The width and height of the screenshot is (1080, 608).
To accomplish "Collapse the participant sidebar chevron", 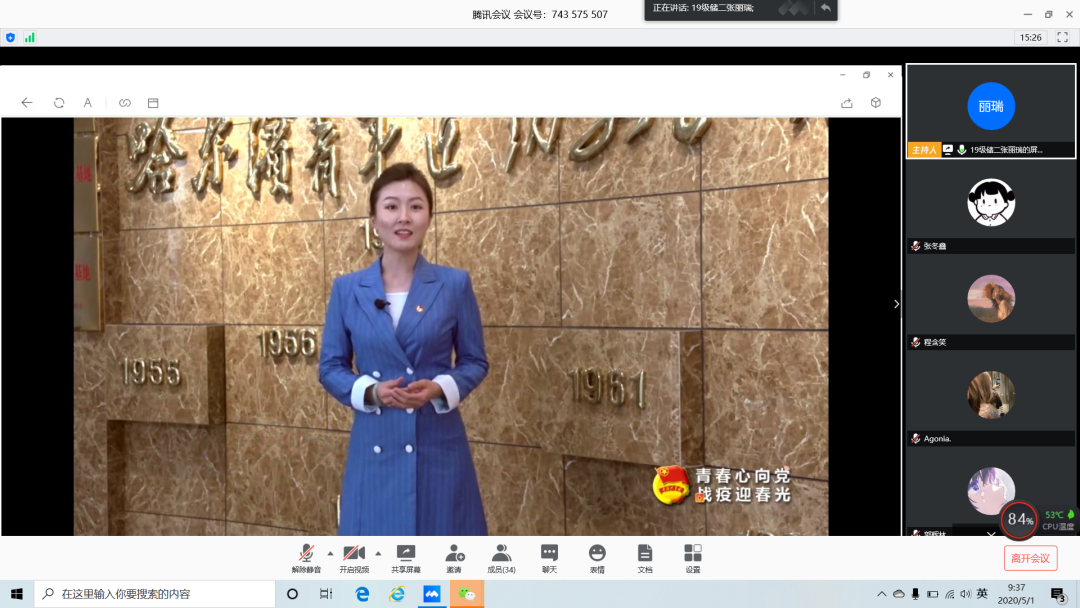I will [x=896, y=304].
